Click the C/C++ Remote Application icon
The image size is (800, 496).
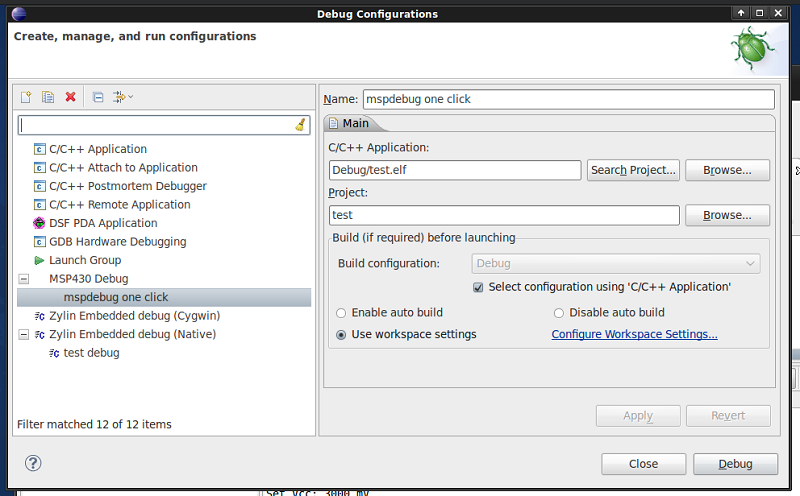point(39,205)
